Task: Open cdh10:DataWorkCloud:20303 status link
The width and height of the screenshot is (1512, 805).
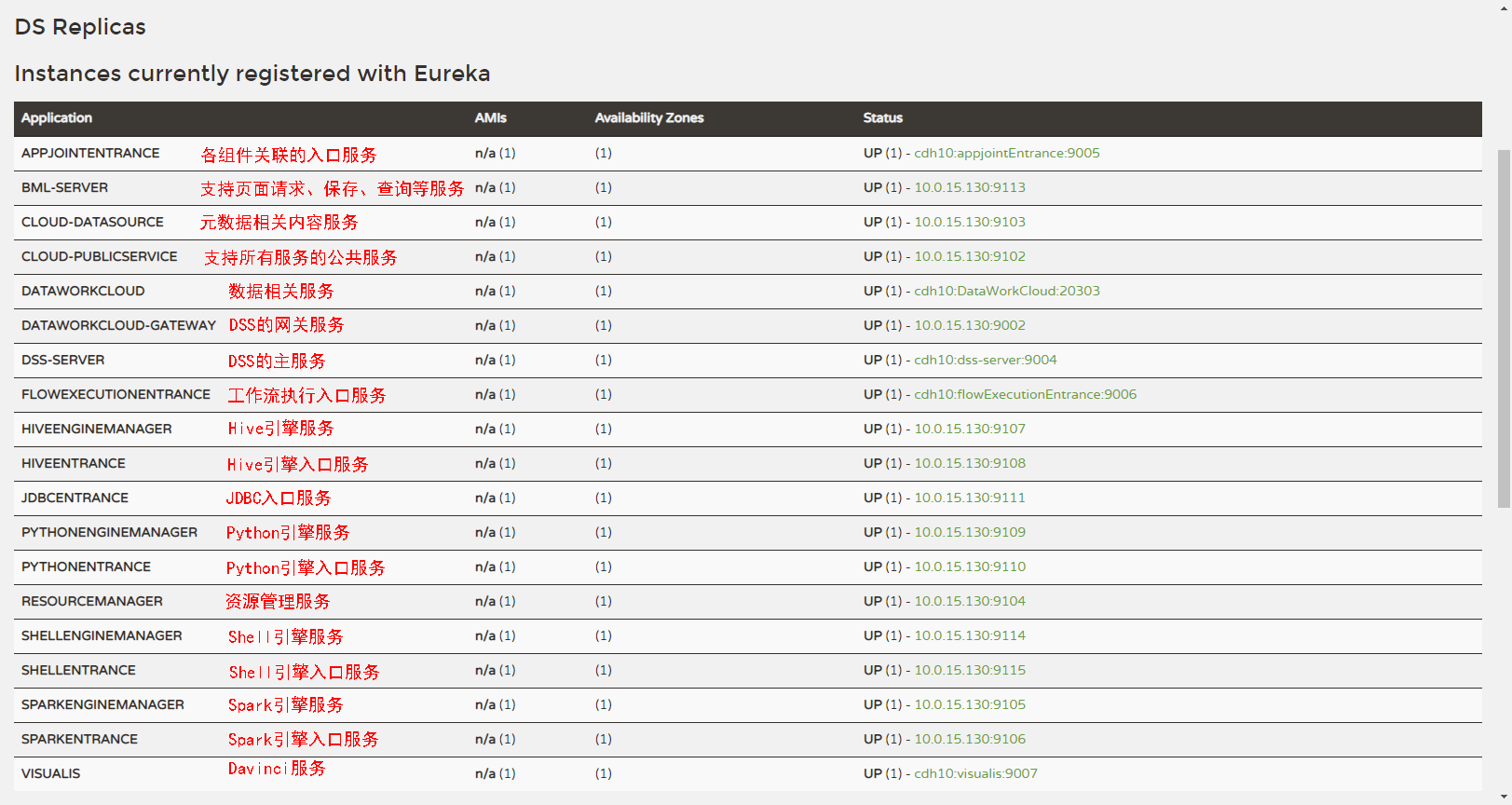Action: point(1006,291)
